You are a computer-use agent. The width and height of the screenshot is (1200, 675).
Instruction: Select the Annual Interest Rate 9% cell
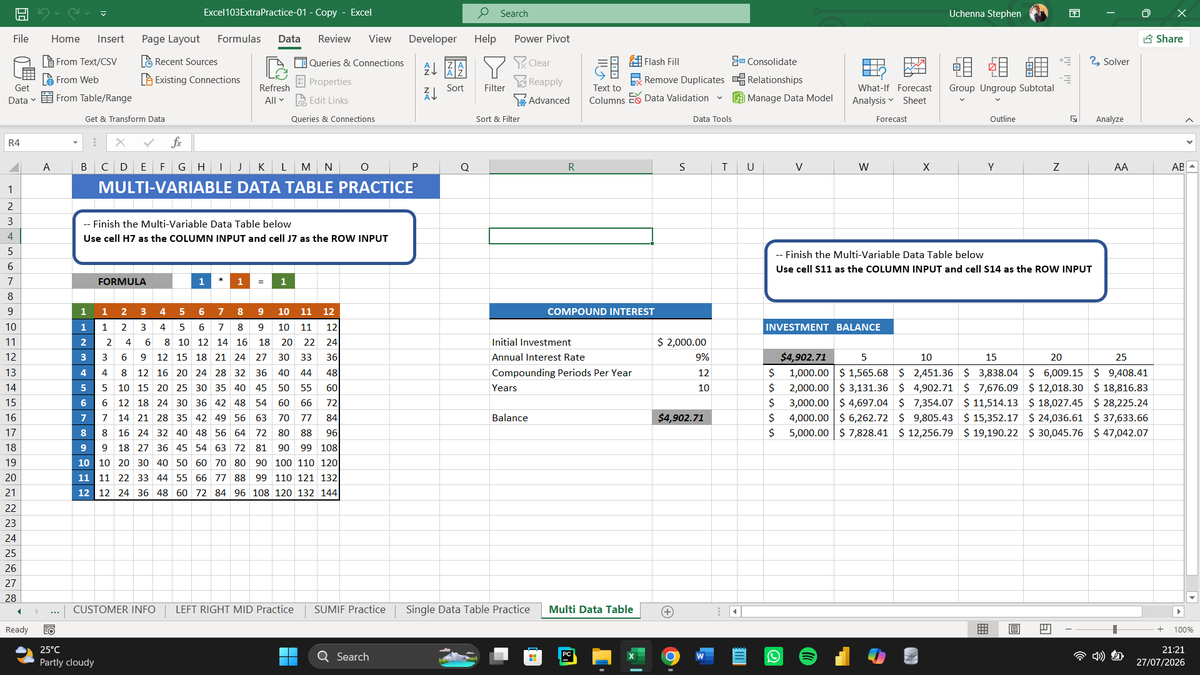[x=682, y=357]
